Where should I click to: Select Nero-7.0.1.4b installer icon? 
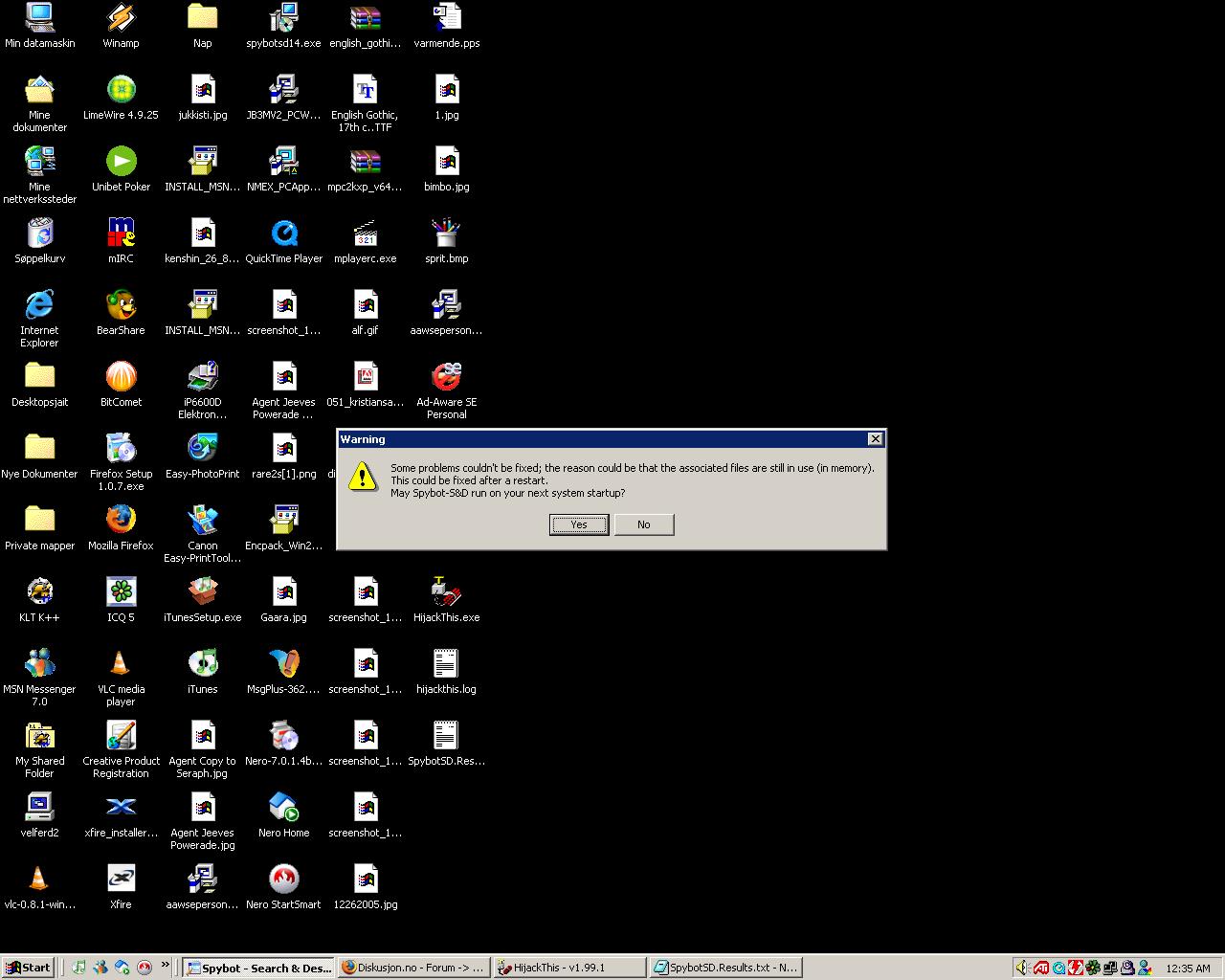pos(284,744)
